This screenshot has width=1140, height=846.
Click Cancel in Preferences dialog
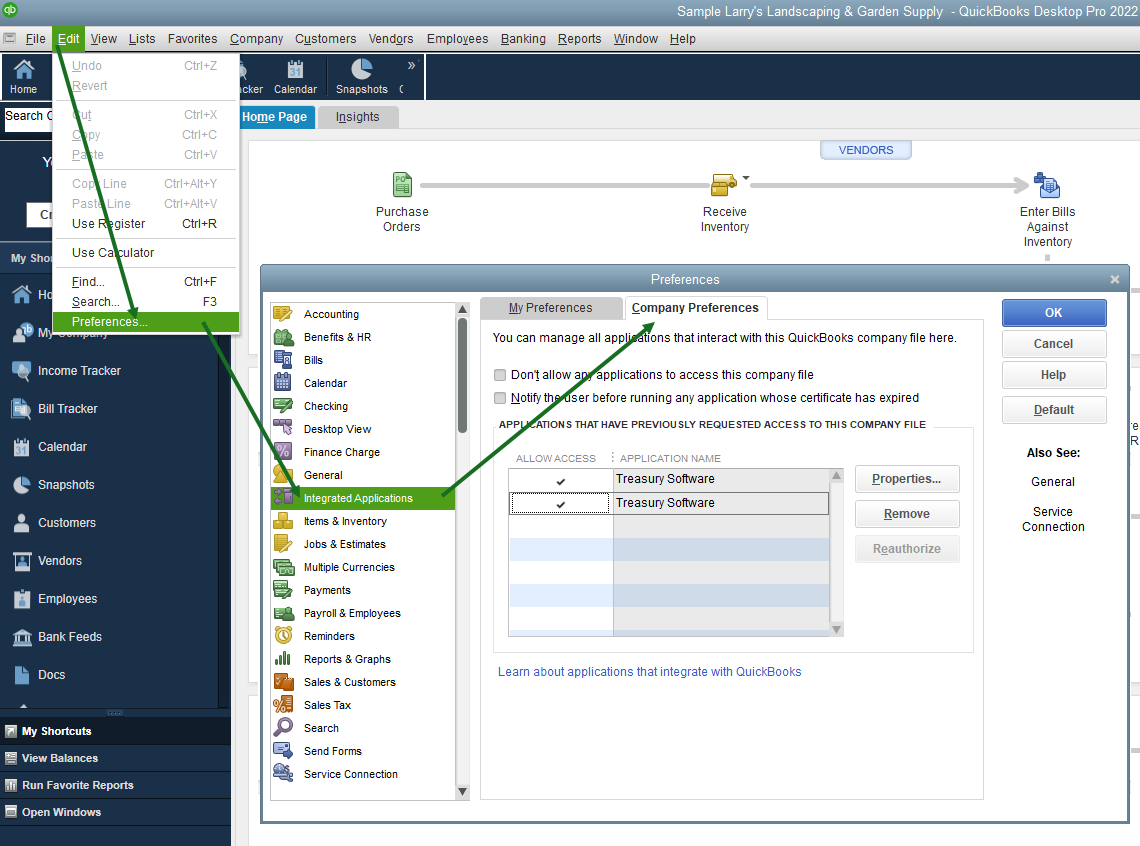coord(1053,344)
